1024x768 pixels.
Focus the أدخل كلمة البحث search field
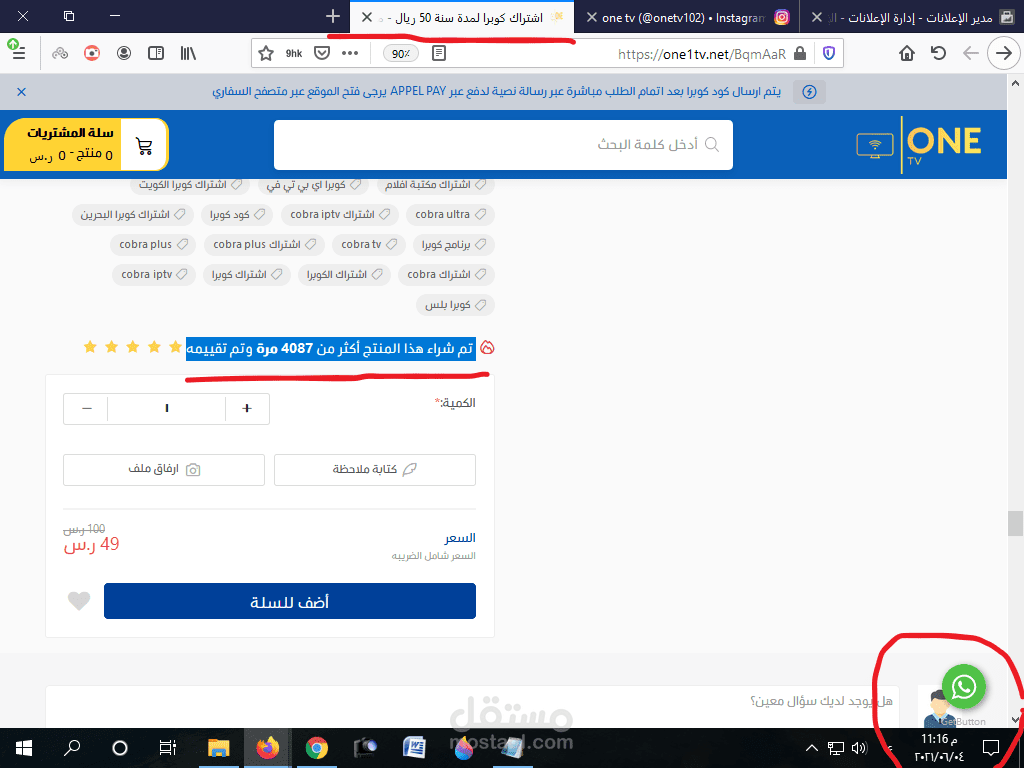tap(503, 144)
